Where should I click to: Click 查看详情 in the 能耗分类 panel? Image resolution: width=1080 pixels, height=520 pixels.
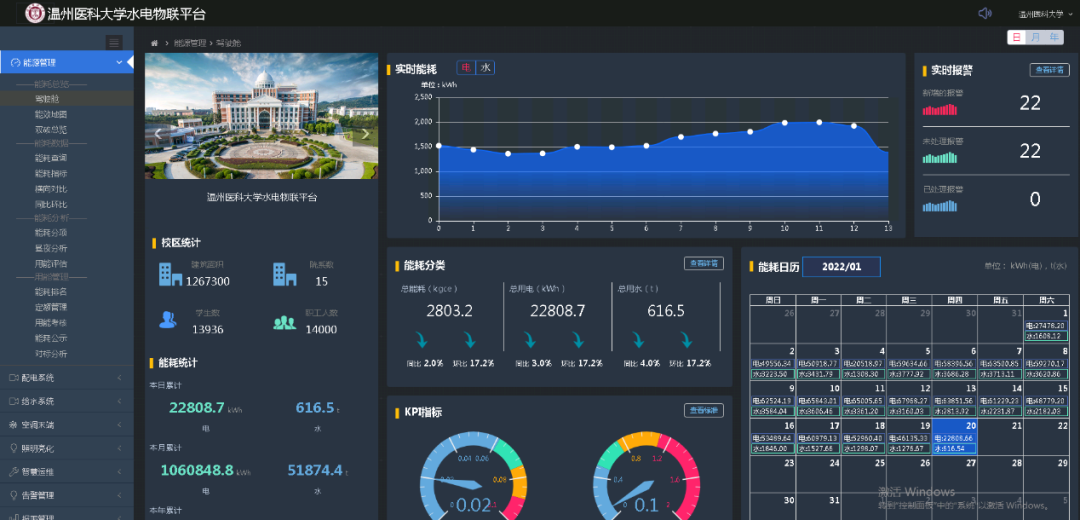(x=704, y=263)
